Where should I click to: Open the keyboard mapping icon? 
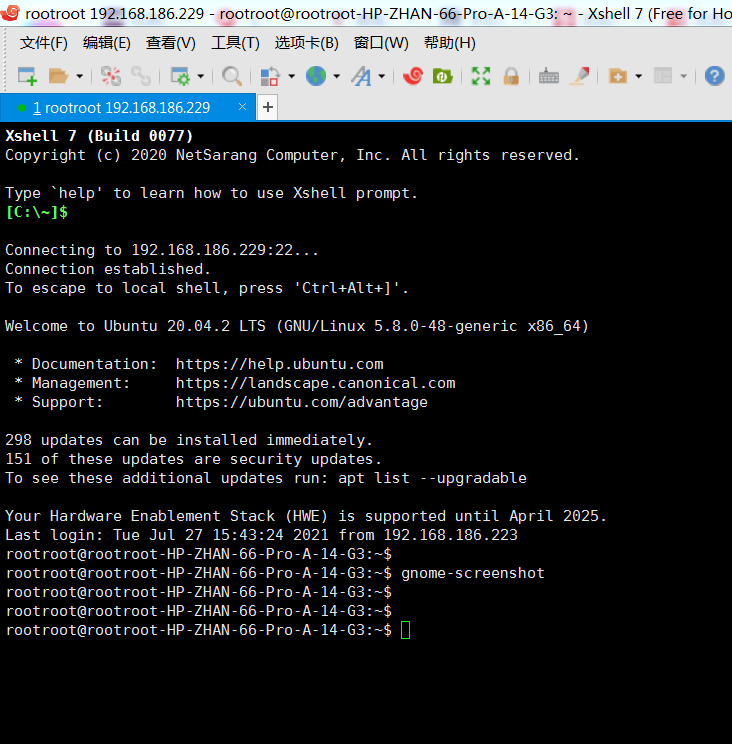click(549, 76)
